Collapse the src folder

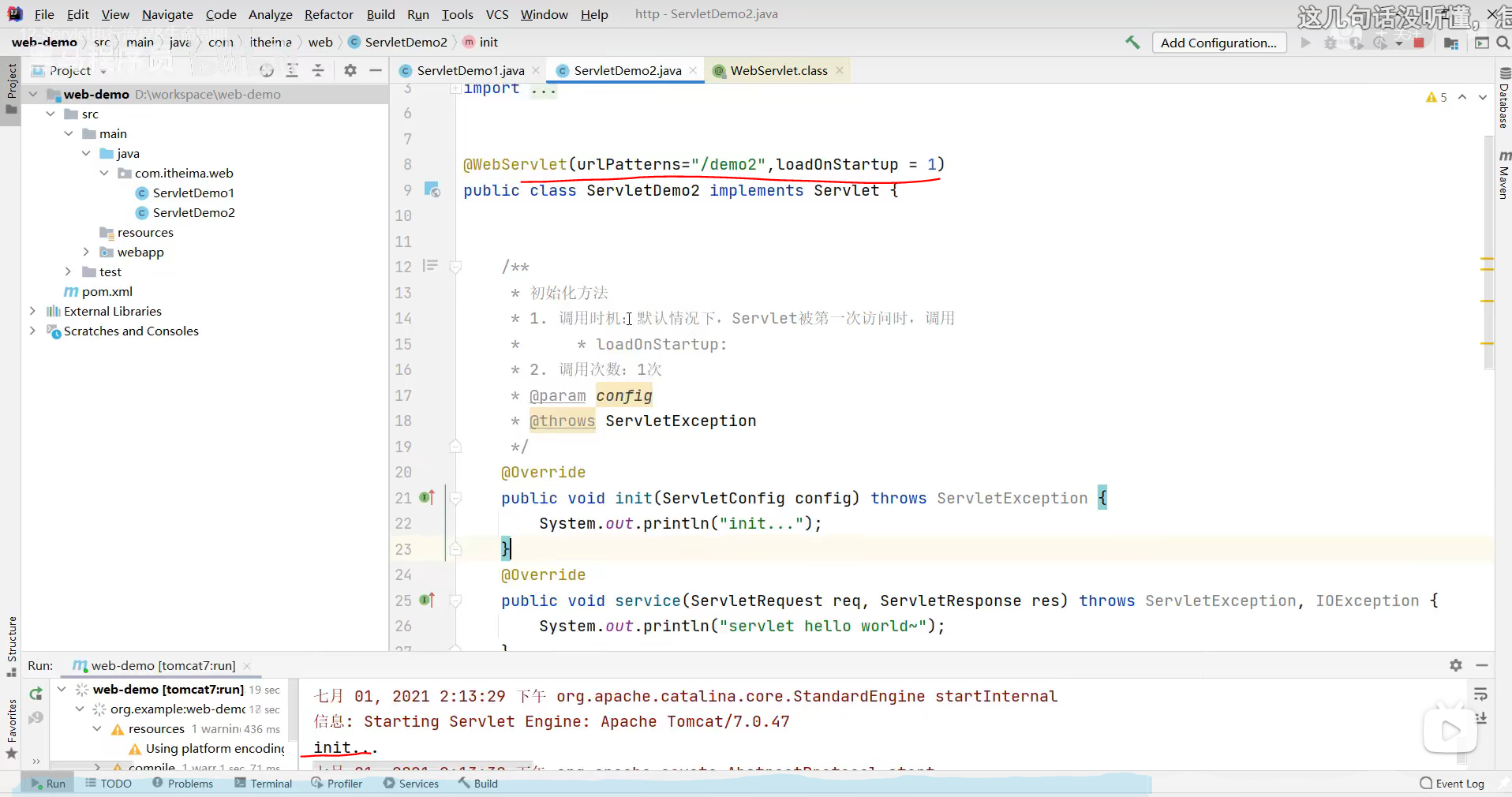click(51, 114)
